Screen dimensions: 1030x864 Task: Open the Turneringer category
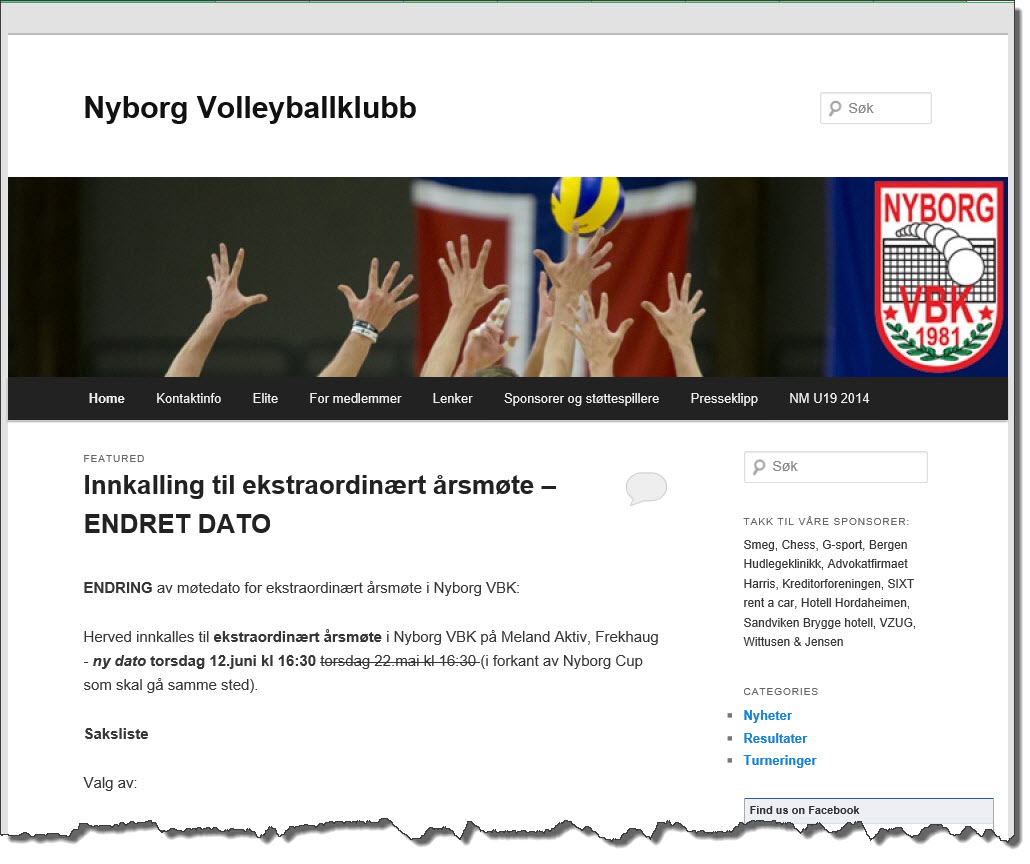coord(780,761)
